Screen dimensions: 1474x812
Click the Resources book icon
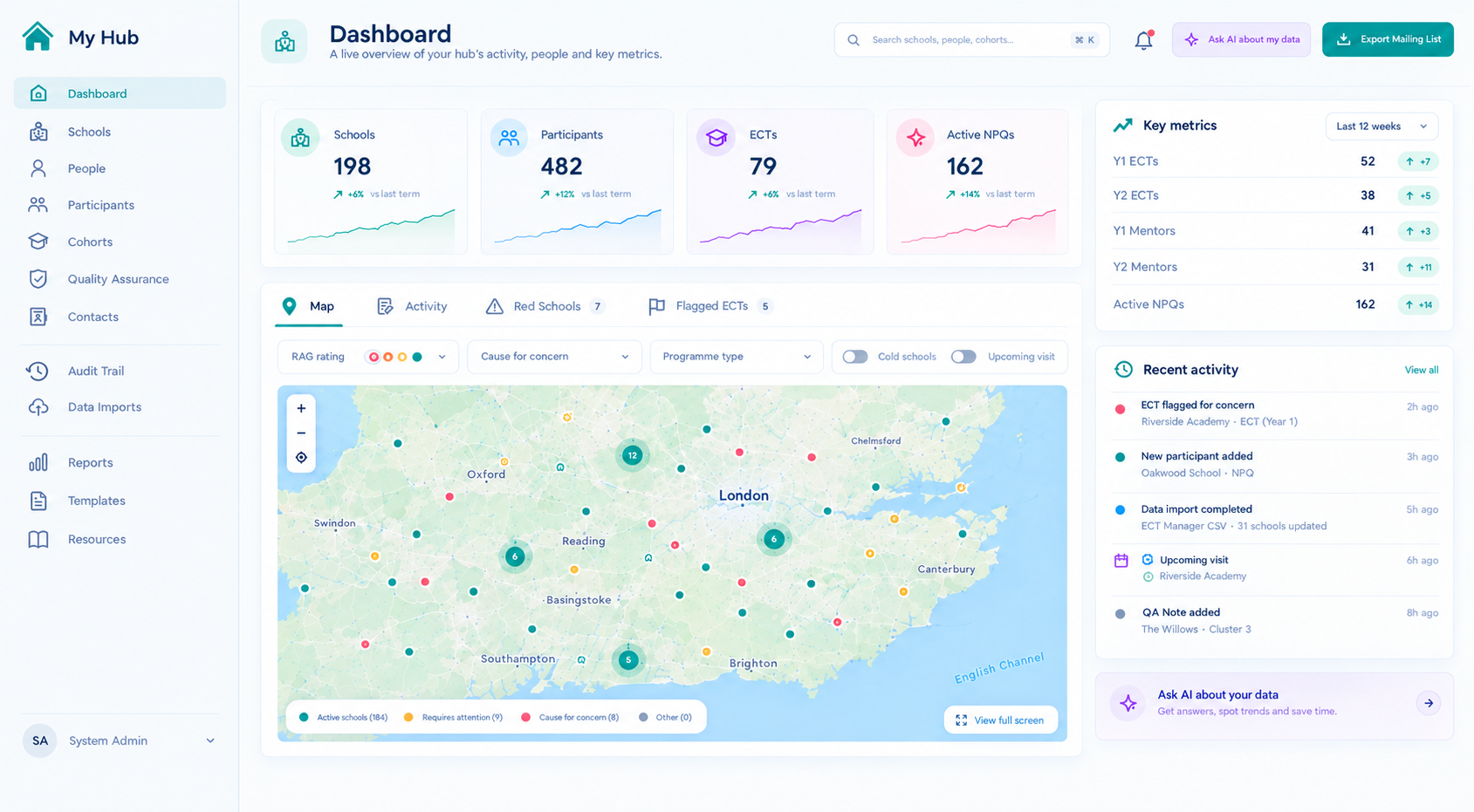[38, 539]
